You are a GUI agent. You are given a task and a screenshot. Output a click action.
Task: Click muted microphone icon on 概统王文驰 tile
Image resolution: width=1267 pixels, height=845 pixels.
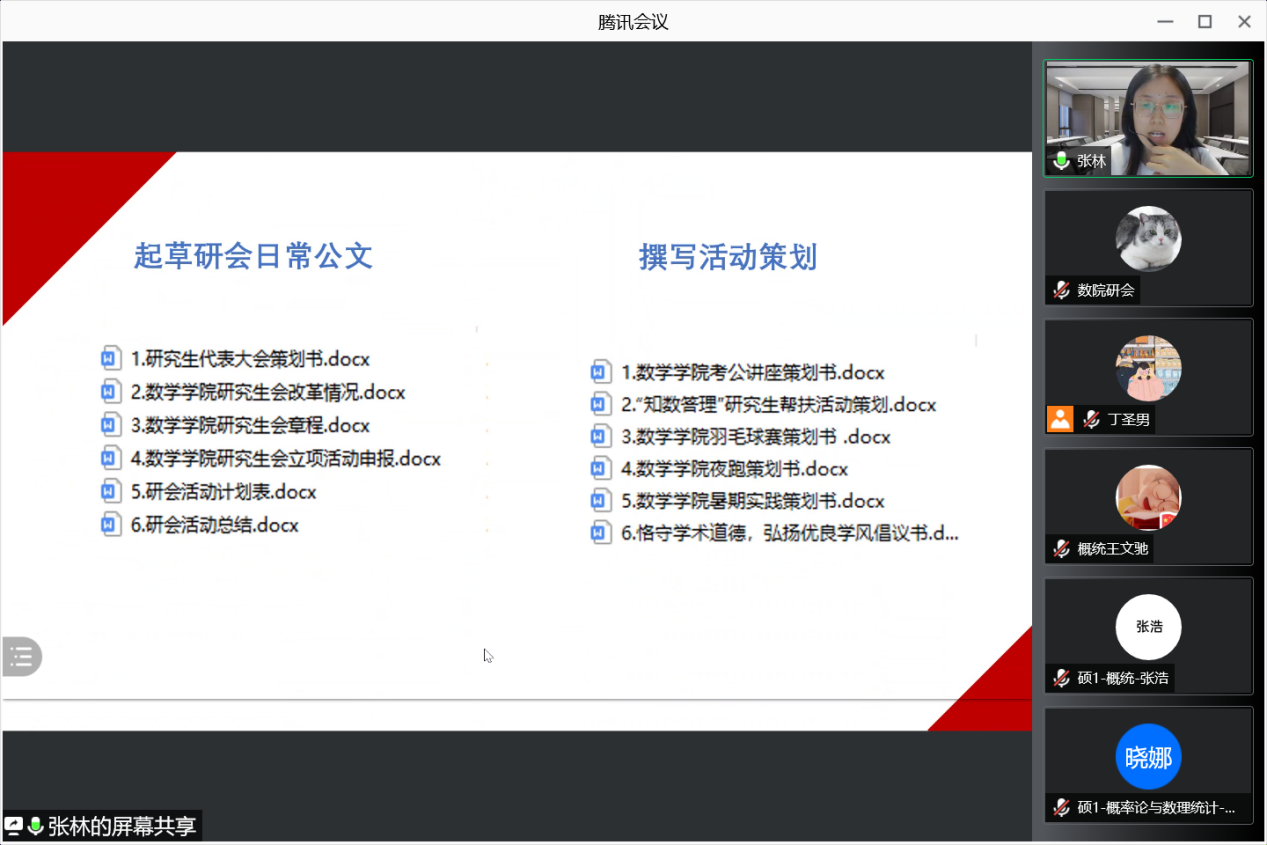coord(1061,548)
